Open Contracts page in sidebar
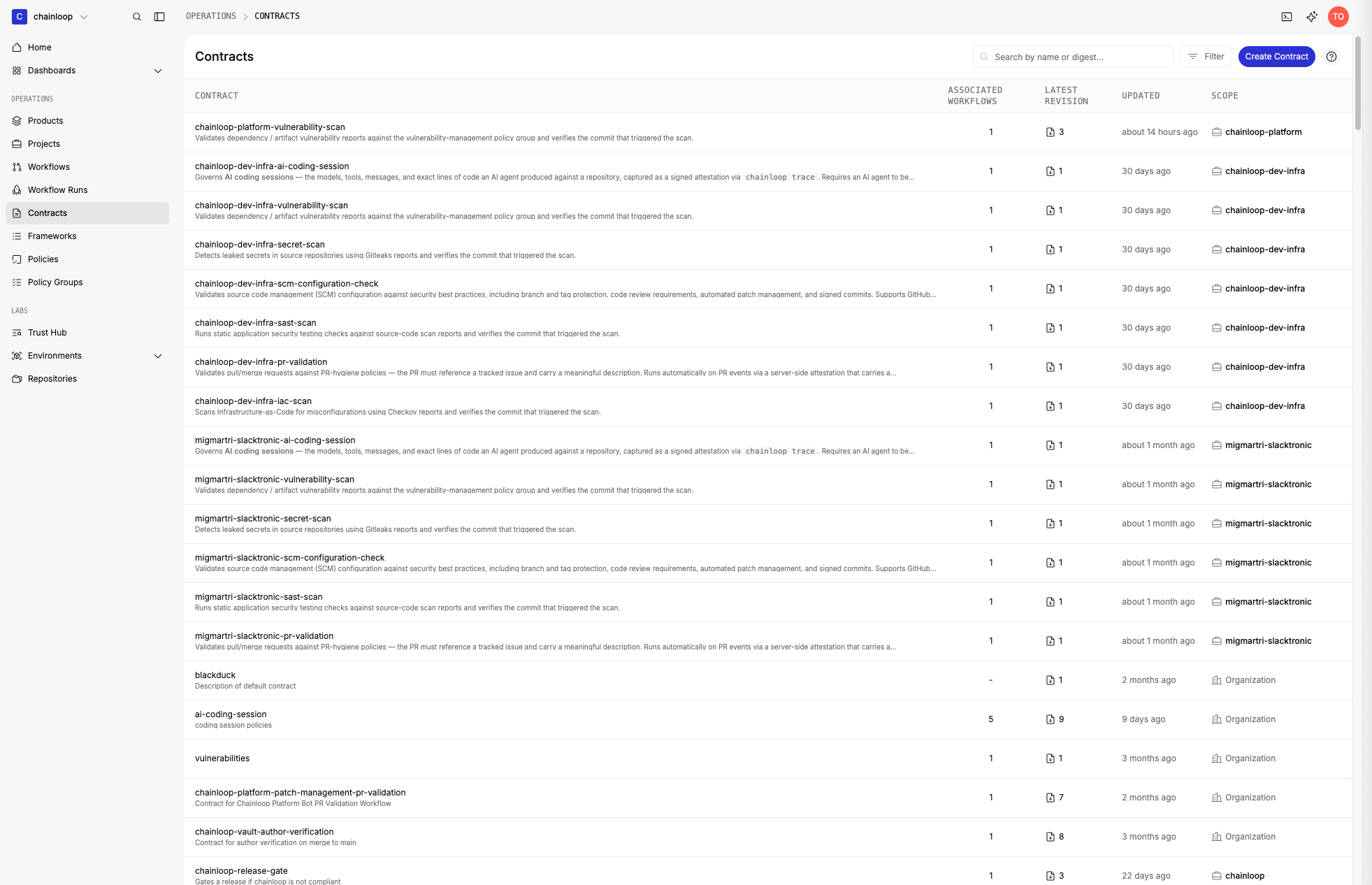 (x=87, y=213)
